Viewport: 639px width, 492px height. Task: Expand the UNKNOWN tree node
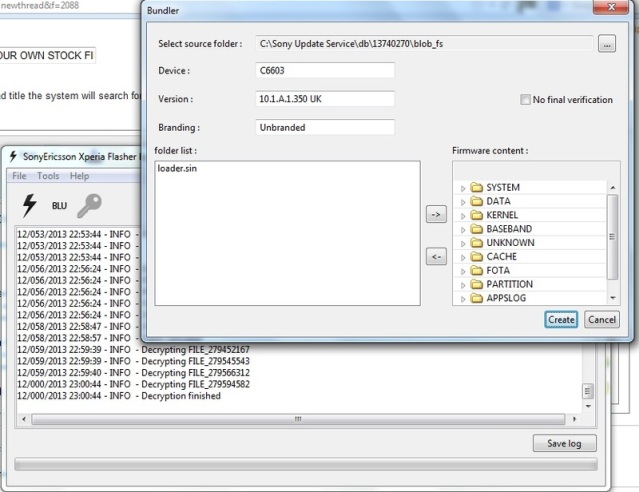click(x=463, y=244)
